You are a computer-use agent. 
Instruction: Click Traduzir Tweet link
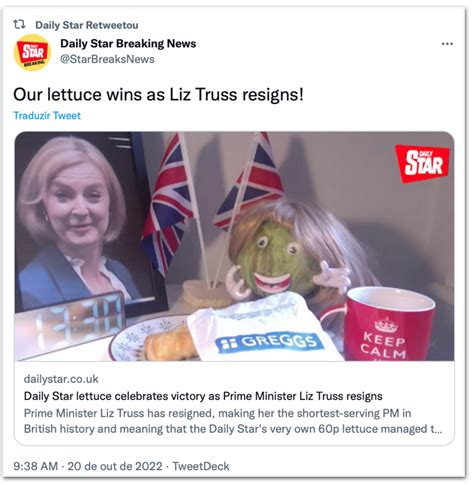[x=47, y=115]
